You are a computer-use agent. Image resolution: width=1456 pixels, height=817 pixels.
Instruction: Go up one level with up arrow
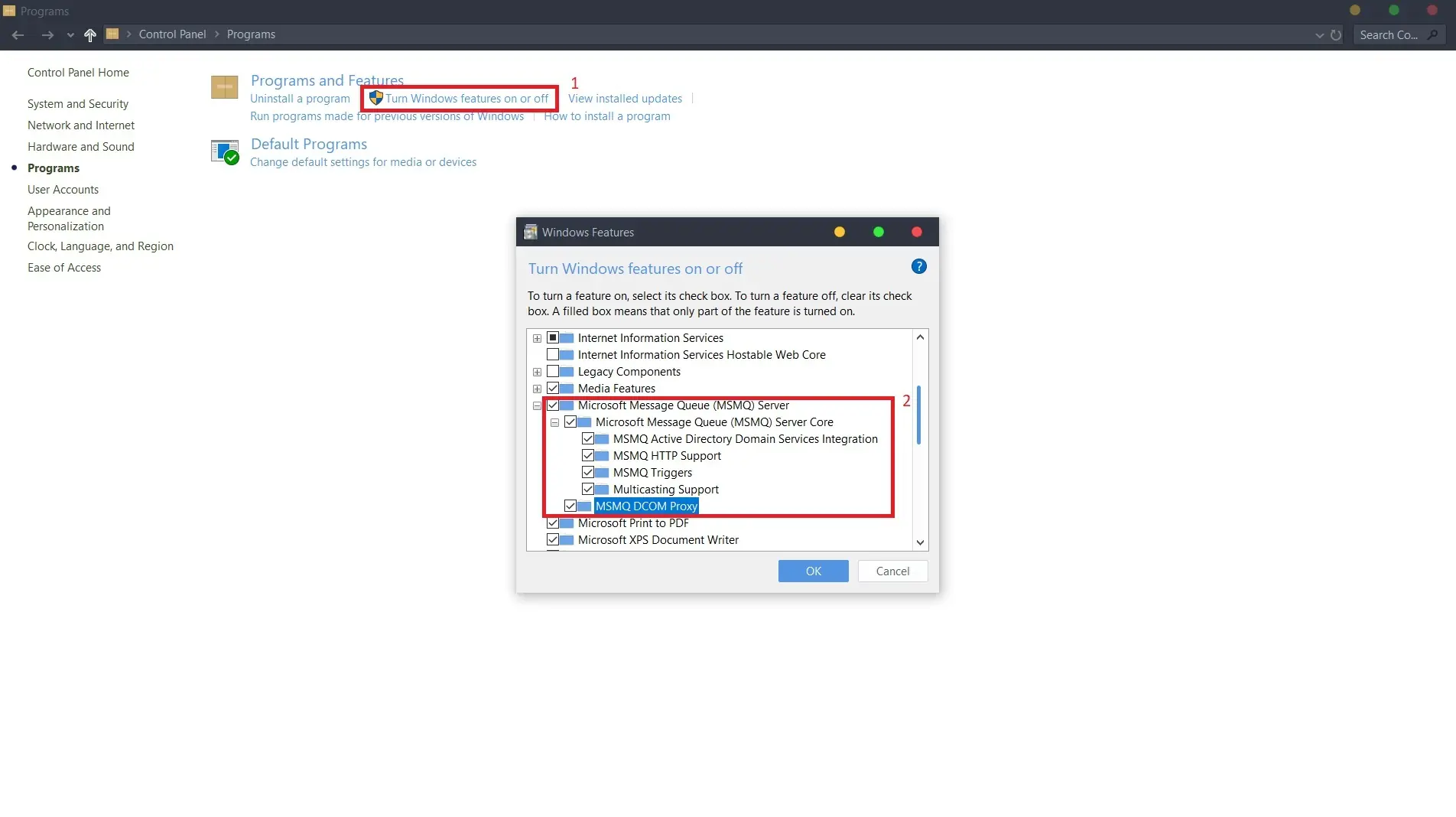(x=90, y=34)
